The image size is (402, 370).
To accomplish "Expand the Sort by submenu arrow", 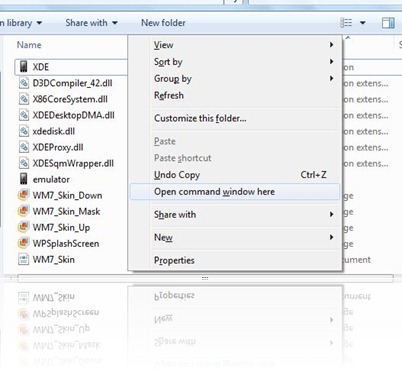I will tap(331, 61).
